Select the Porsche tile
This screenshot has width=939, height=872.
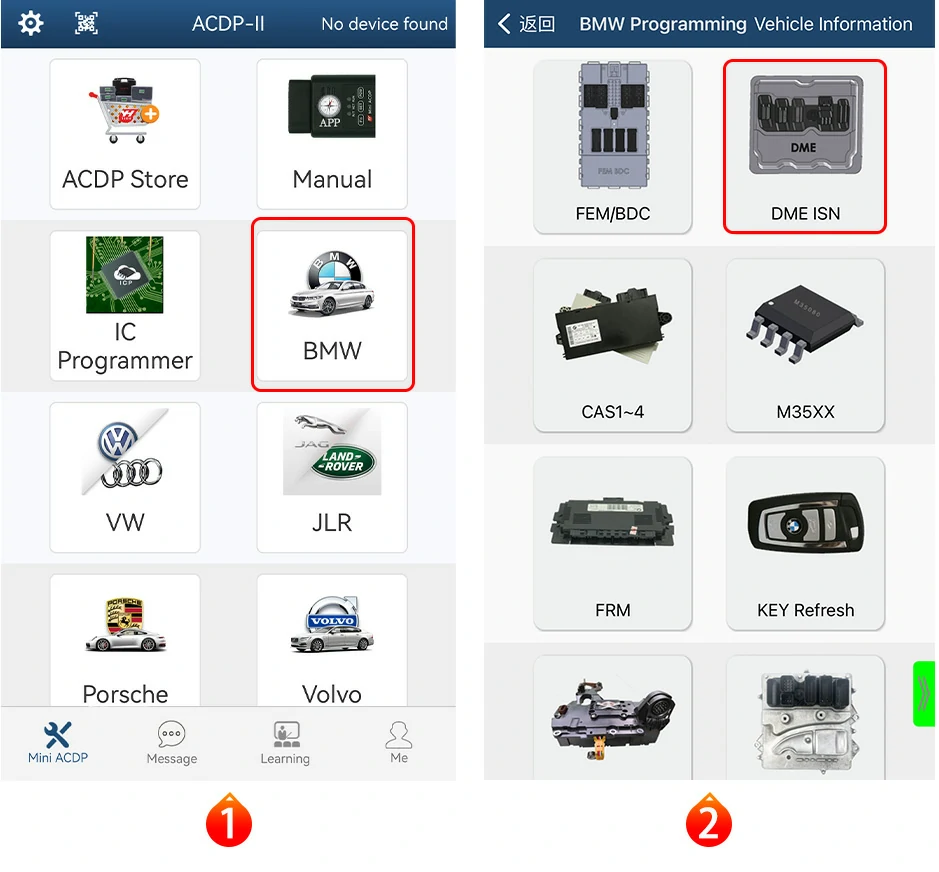pos(125,640)
